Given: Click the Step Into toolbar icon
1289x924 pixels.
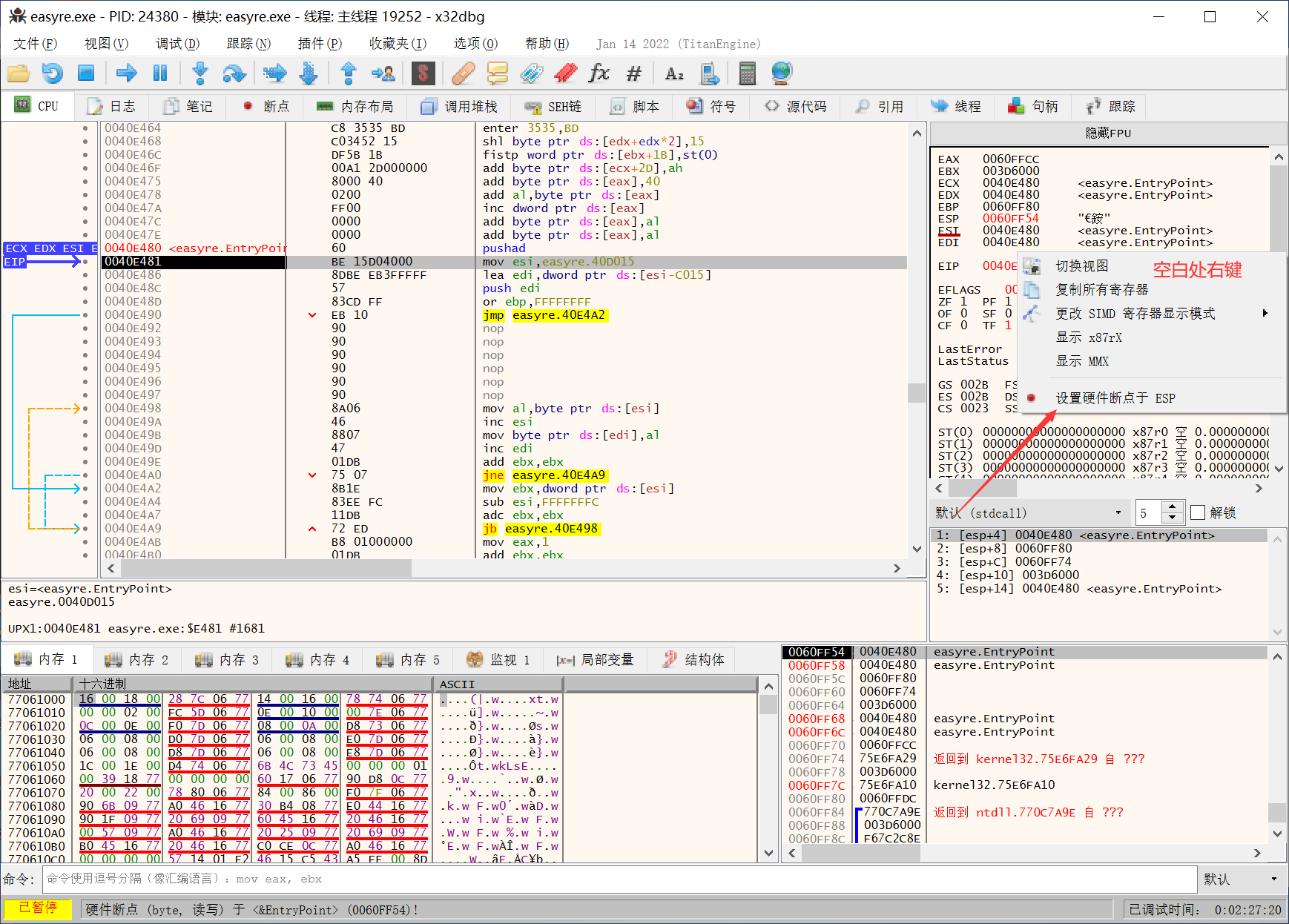Looking at the screenshot, I should (200, 73).
